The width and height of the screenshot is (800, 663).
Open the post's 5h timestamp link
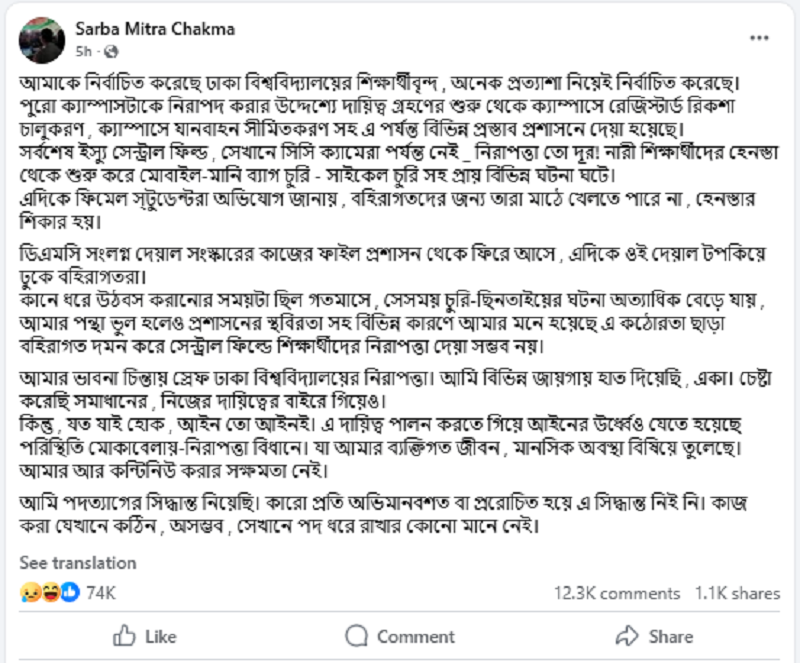(x=84, y=52)
